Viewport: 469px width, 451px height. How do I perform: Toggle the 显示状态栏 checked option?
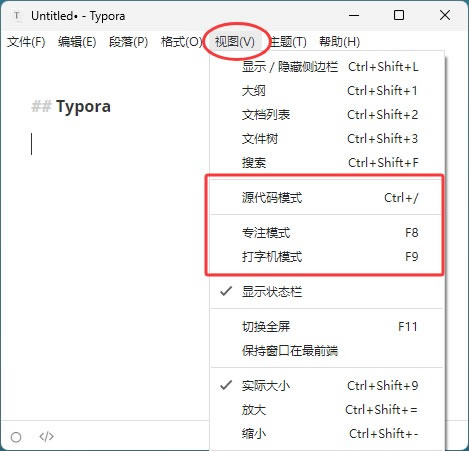(x=327, y=292)
